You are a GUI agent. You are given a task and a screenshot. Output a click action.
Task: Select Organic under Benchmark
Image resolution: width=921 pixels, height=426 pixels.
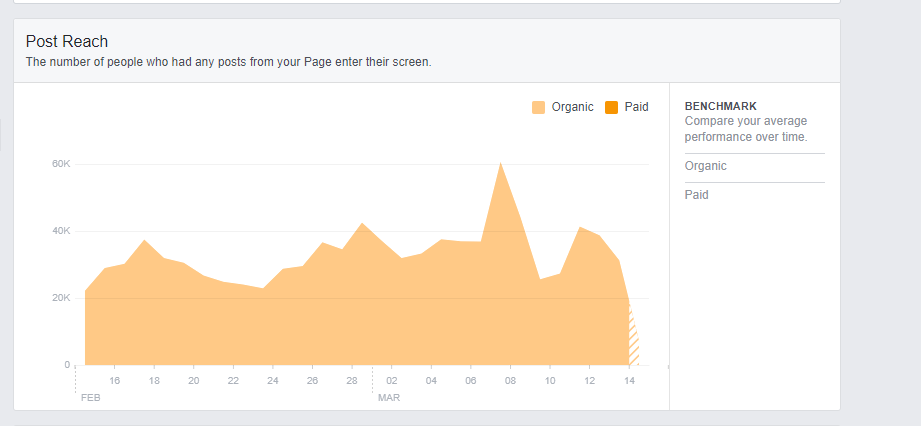[x=706, y=166]
